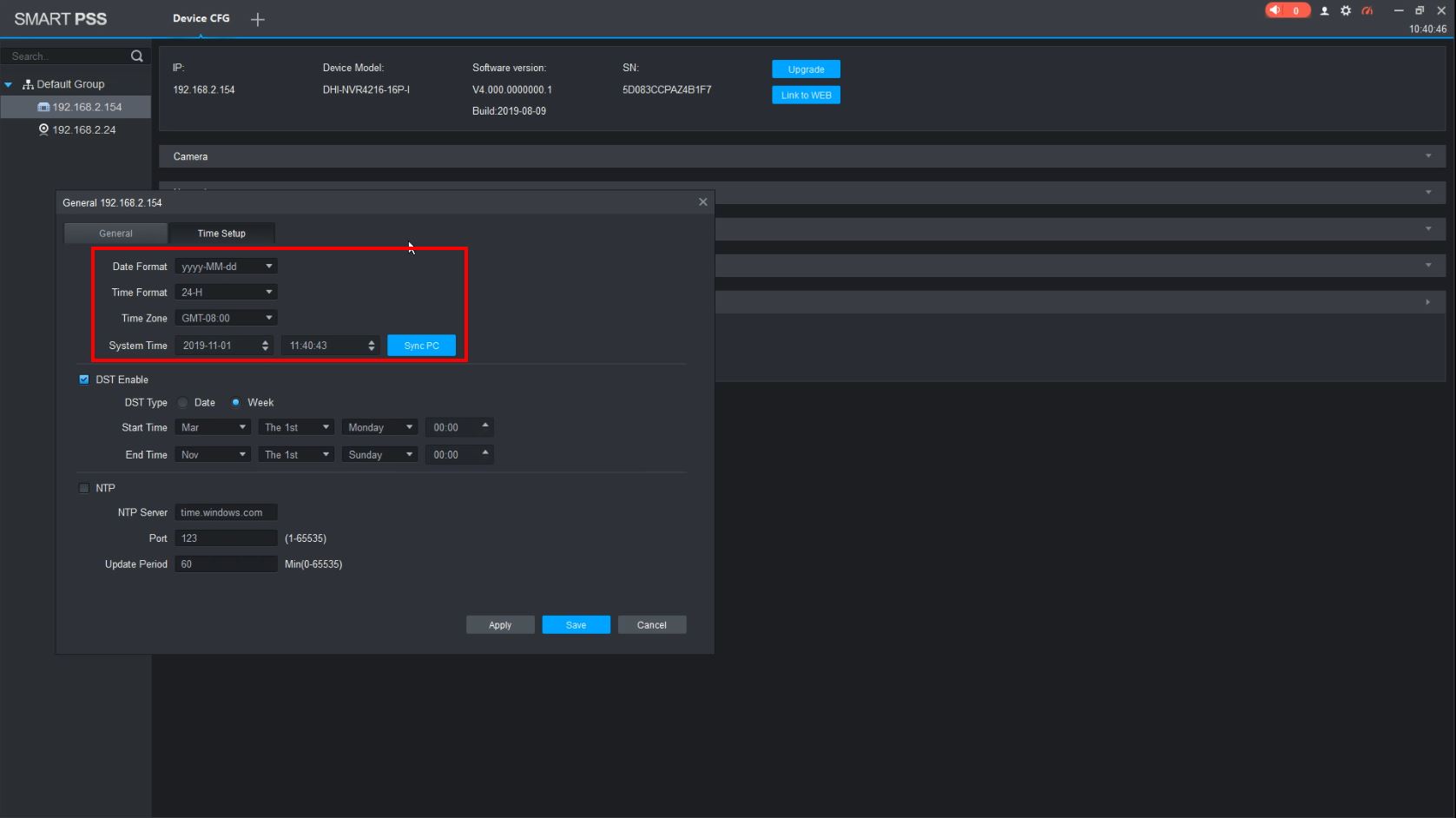This screenshot has width=1456, height=818.
Task: Select camera device 192.168.2.24 in tree
Action: pos(83,129)
